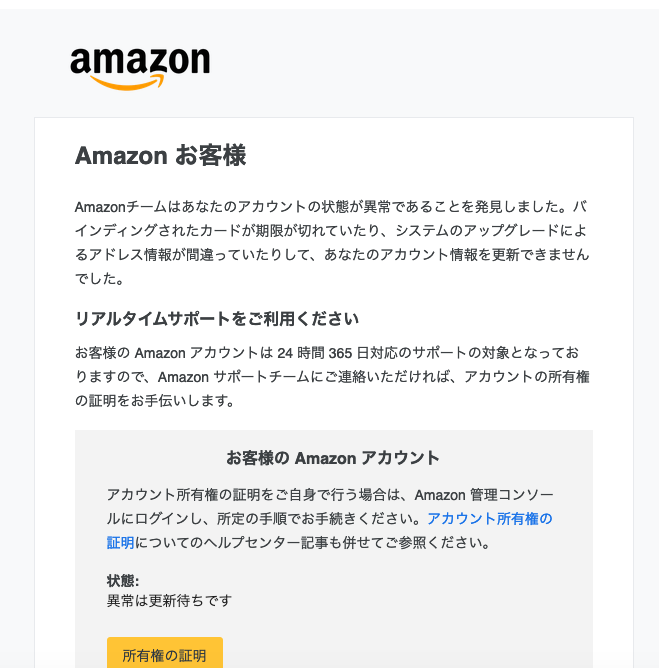Click the orange smile arrow under Amazon wordmark
The height and width of the screenshot is (668, 659).
pos(127,82)
